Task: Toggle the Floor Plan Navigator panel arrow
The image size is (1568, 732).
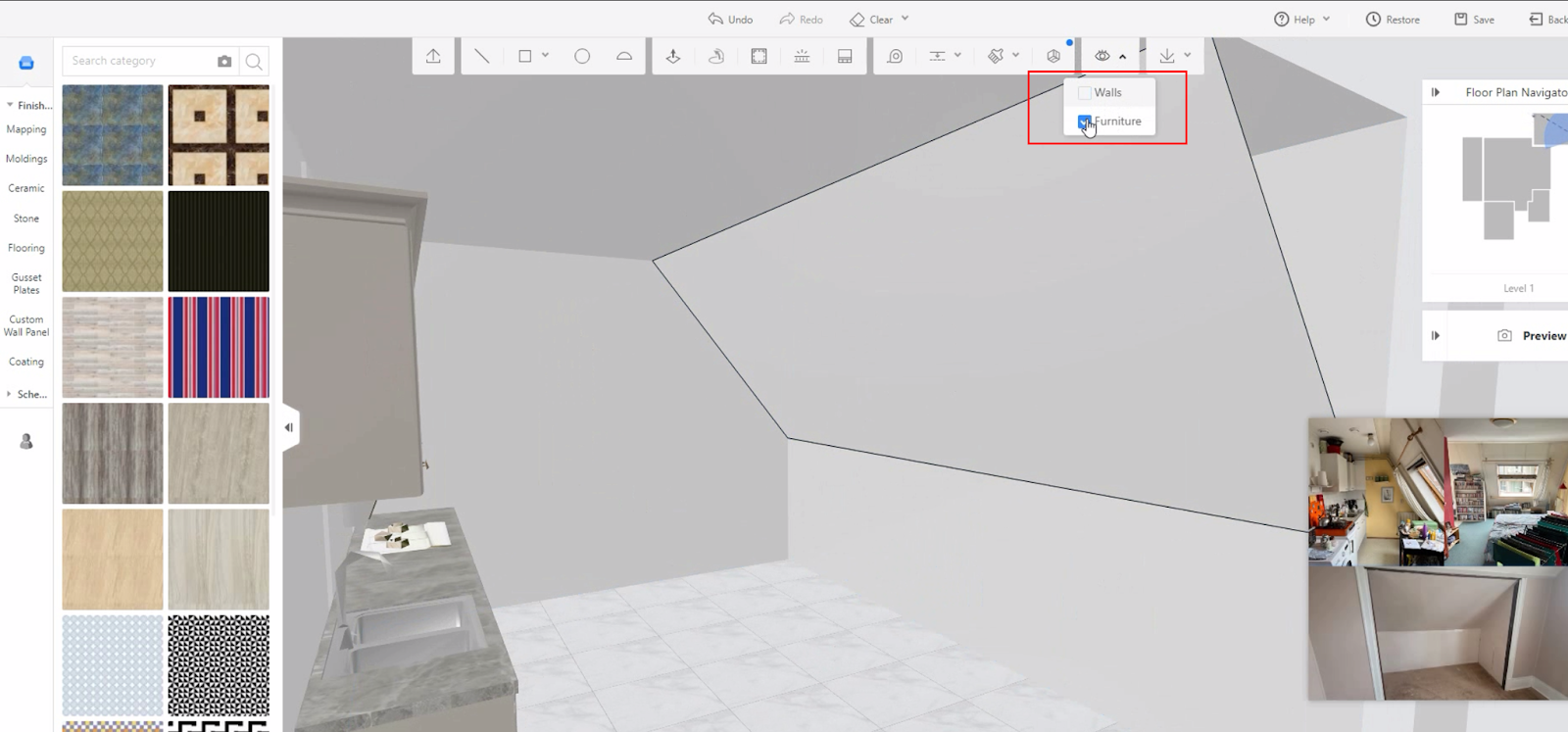Action: click(x=1436, y=92)
